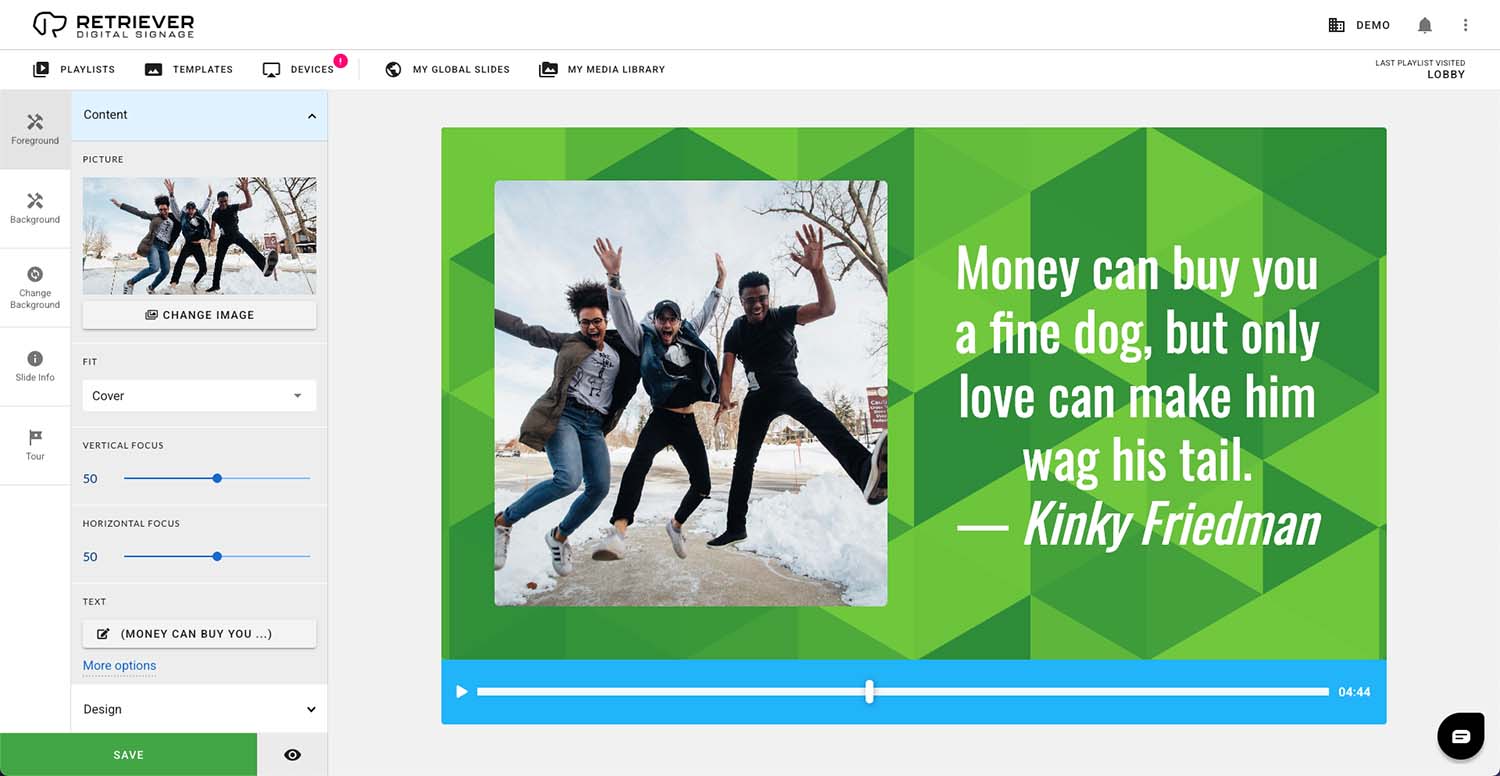Click the CHANGE IMAGE button
This screenshot has height=776, width=1500.
click(199, 315)
